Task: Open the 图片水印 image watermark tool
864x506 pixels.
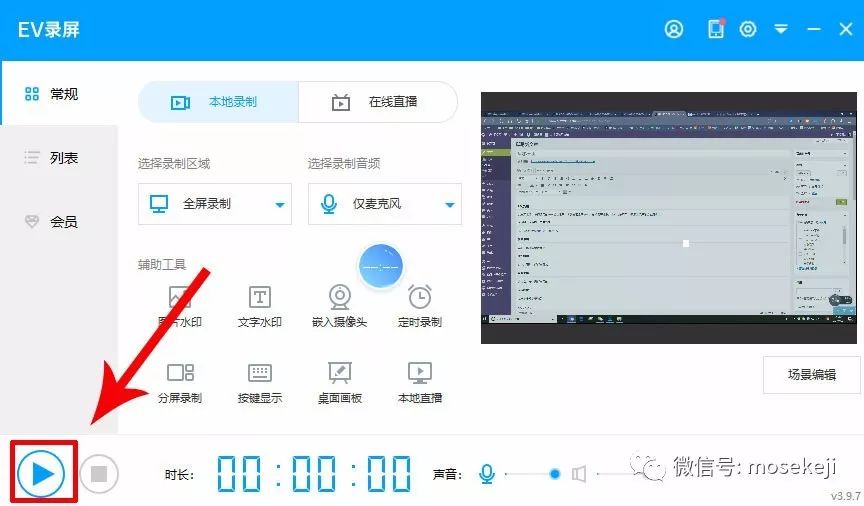Action: (180, 306)
